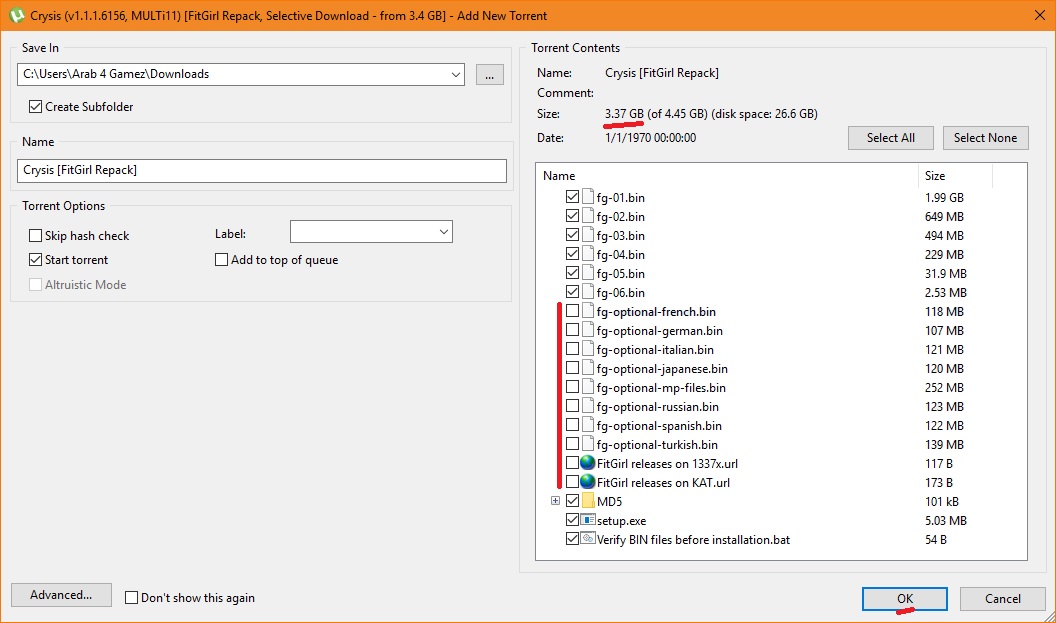Uncheck the Start torrent checkbox
Screen dimensions: 1056x623
(36, 259)
